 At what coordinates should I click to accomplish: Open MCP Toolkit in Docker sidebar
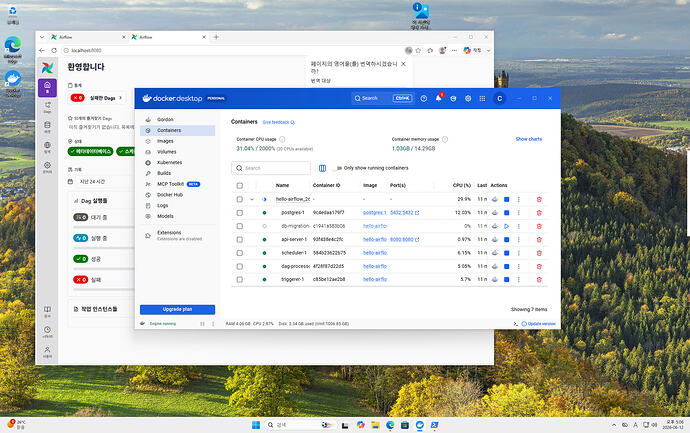177,184
